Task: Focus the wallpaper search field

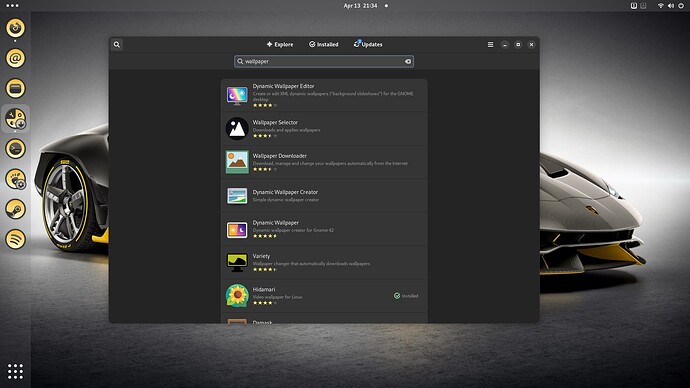Action: click(324, 62)
